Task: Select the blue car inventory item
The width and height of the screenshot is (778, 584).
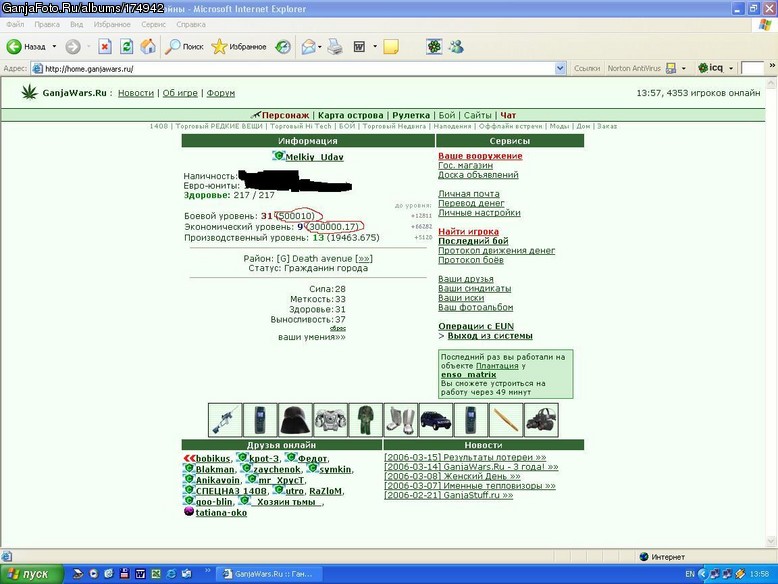Action: coord(436,420)
